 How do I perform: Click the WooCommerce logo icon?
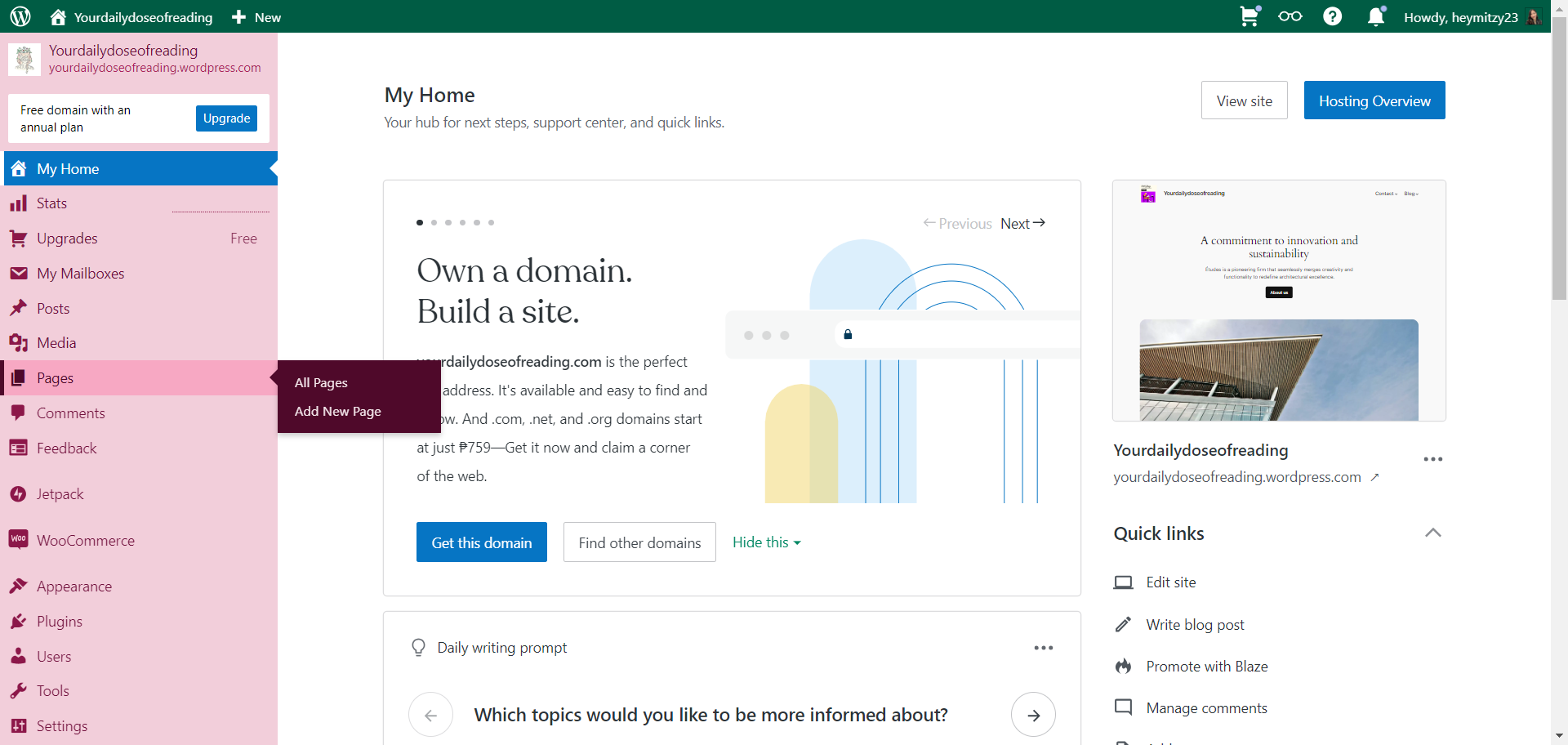[x=18, y=540]
